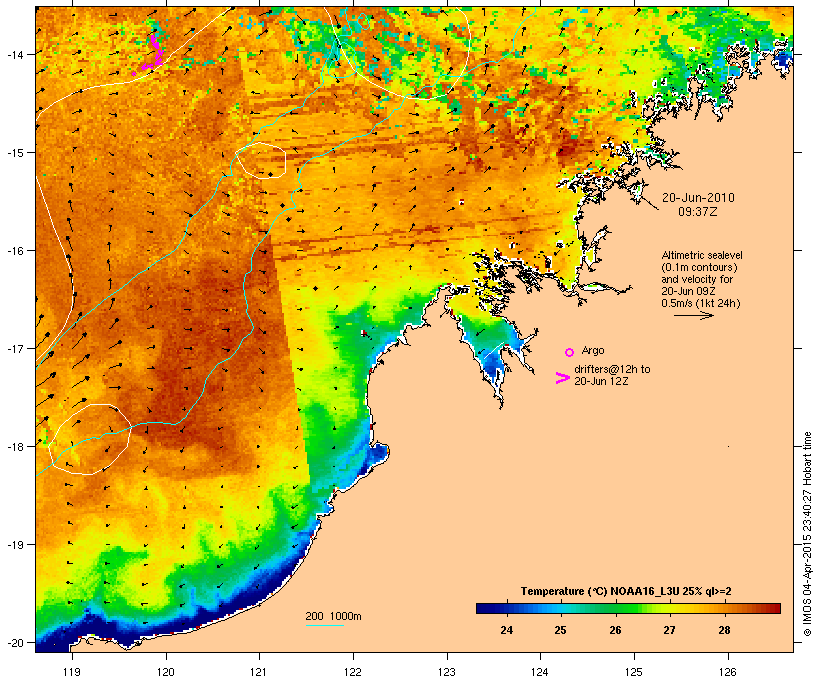Click the "and velocity for" legend line
820x680 pixels.
click(697, 279)
